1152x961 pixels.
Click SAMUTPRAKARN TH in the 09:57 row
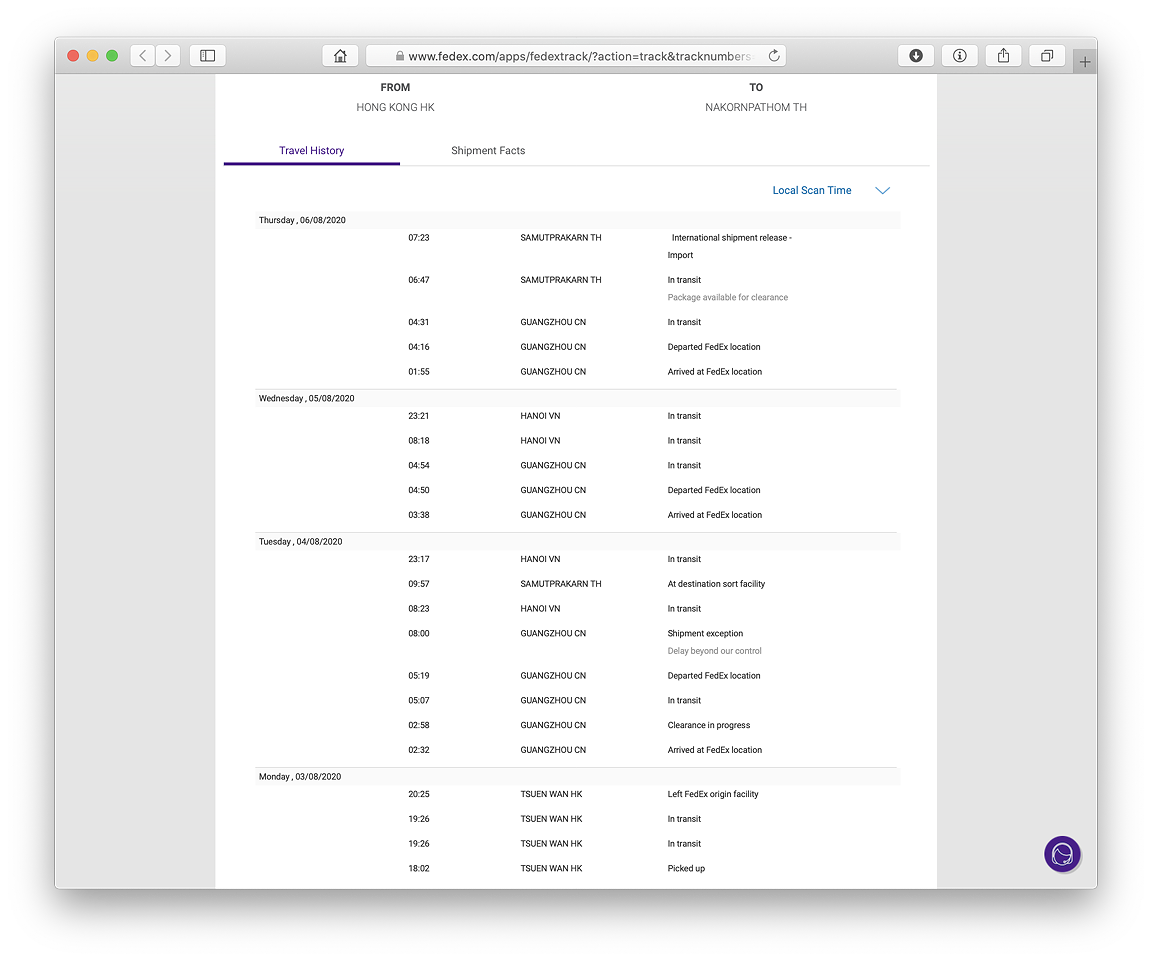pyautogui.click(x=561, y=584)
